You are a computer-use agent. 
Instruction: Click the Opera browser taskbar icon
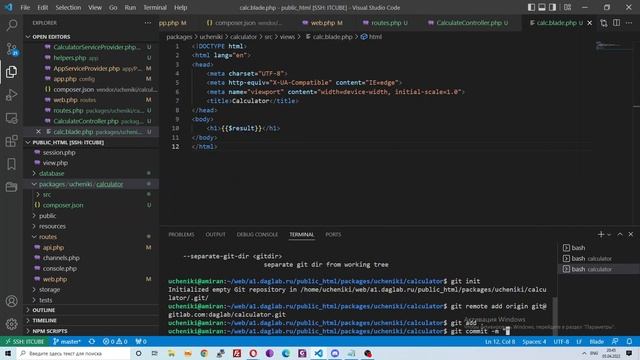253,353
